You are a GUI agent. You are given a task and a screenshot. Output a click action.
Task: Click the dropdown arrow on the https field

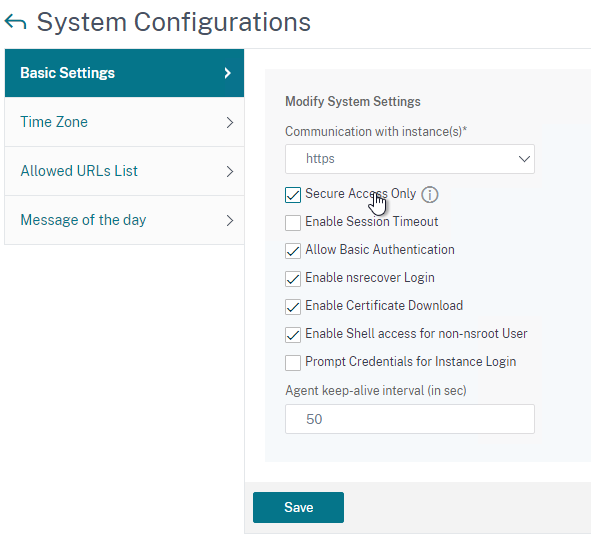click(x=524, y=159)
